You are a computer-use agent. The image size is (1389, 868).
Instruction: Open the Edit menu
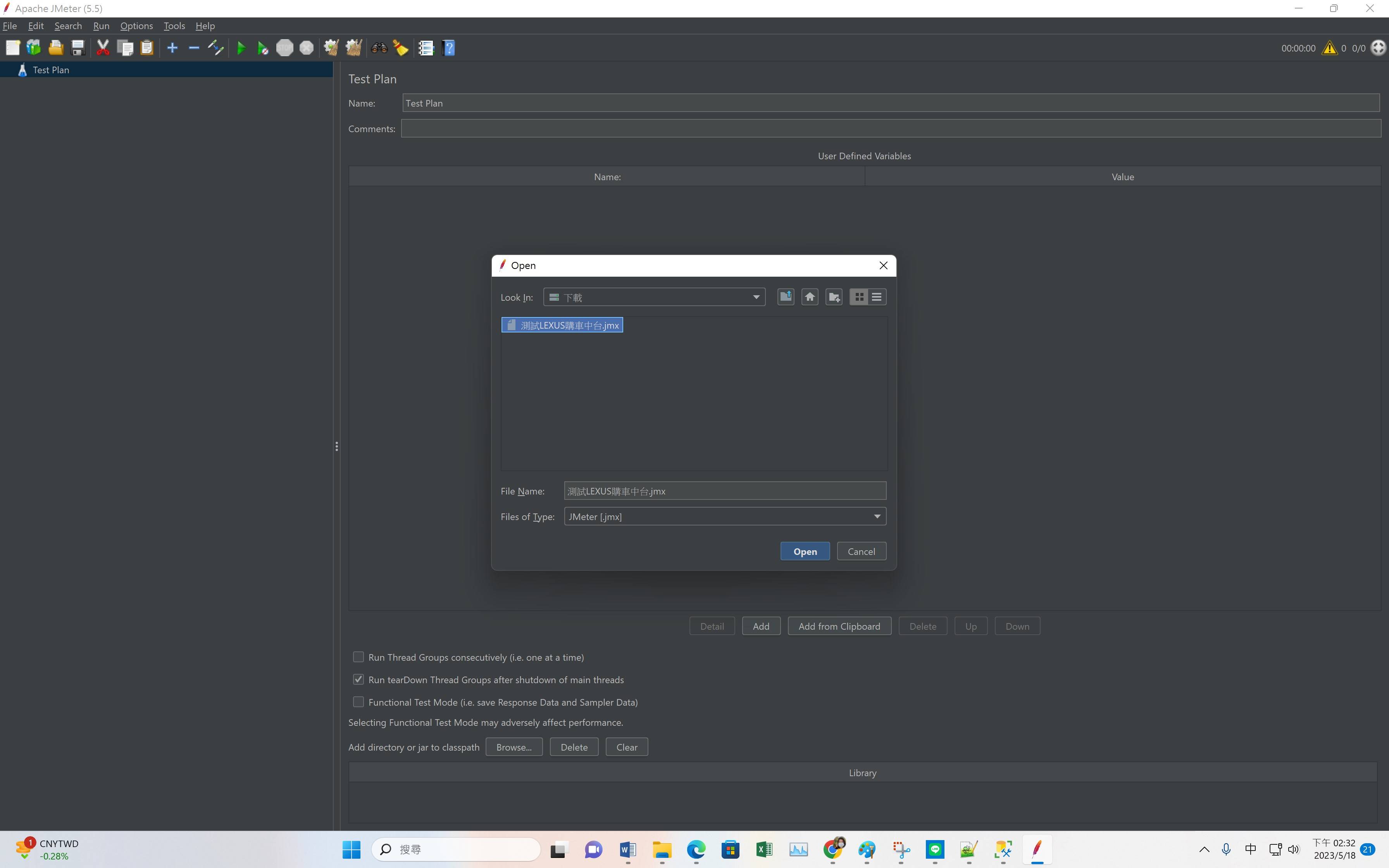(x=36, y=26)
